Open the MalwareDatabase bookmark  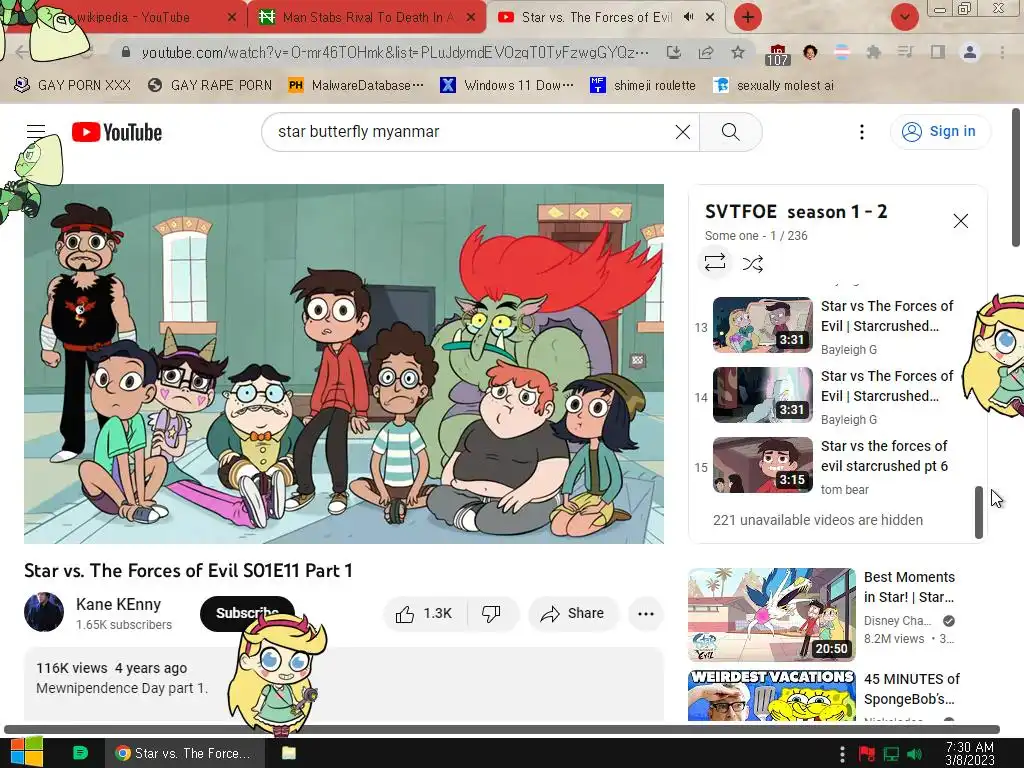click(356, 85)
